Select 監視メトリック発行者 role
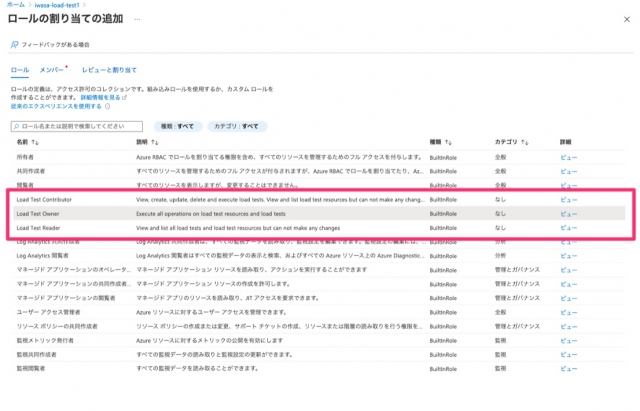Image resolution: width=640 pixels, height=411 pixels. point(319,341)
